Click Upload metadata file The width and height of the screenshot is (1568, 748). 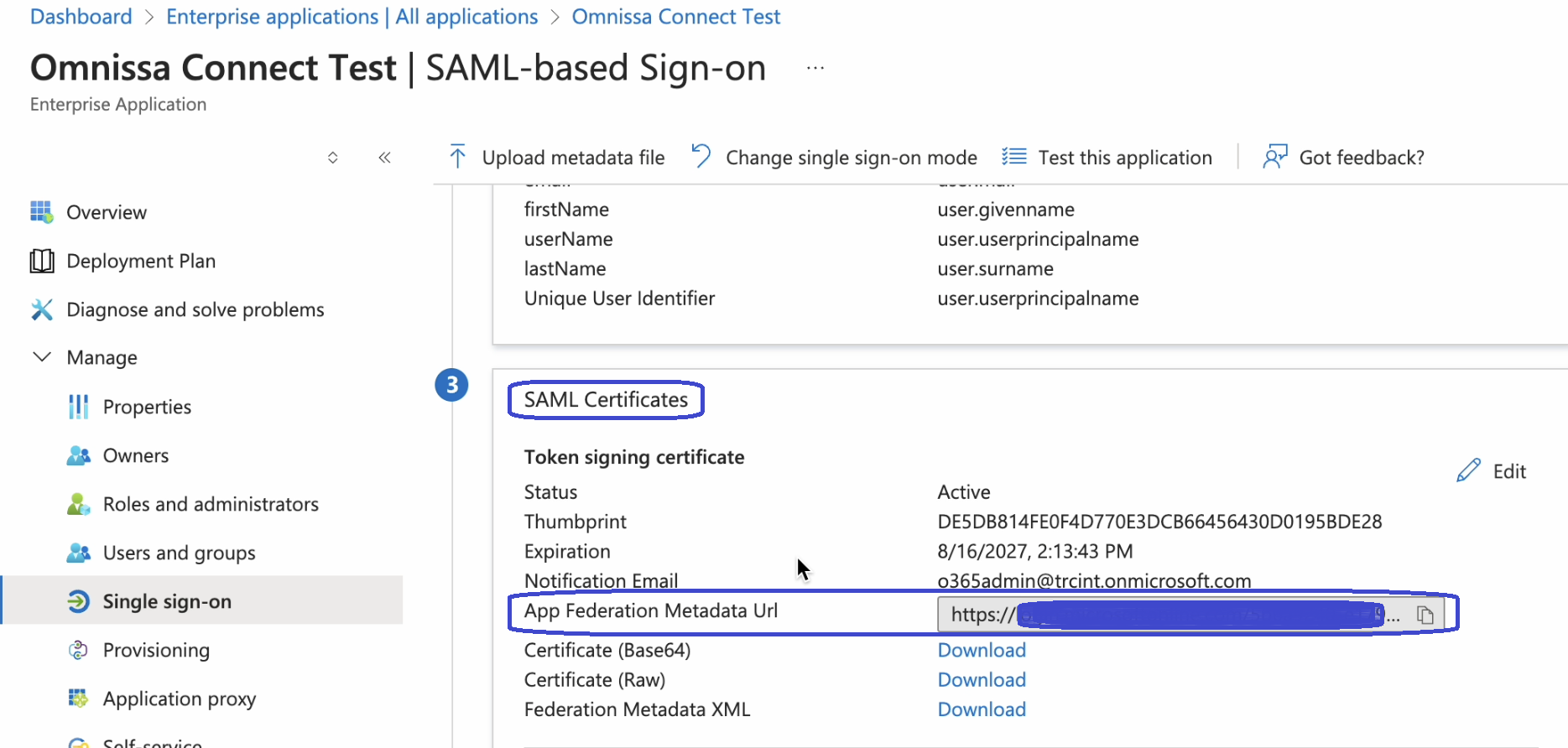(x=573, y=158)
